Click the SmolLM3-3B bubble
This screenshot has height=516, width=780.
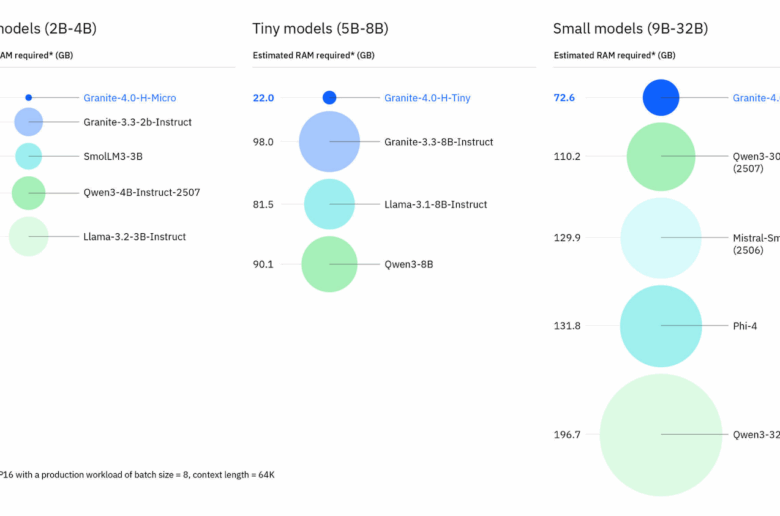tap(29, 156)
